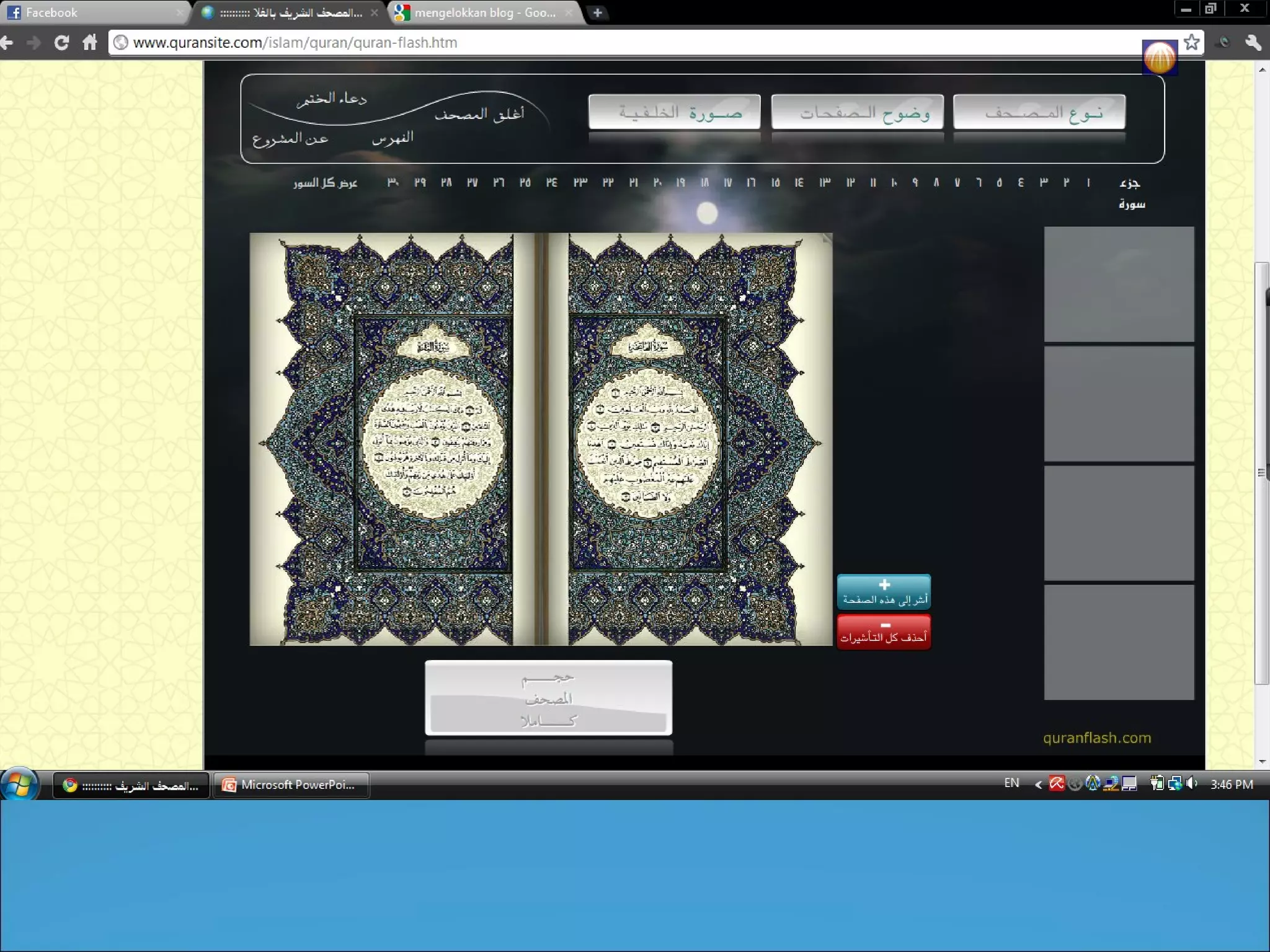Click عرض كل السور link
The image size is (1270, 952).
326,182
